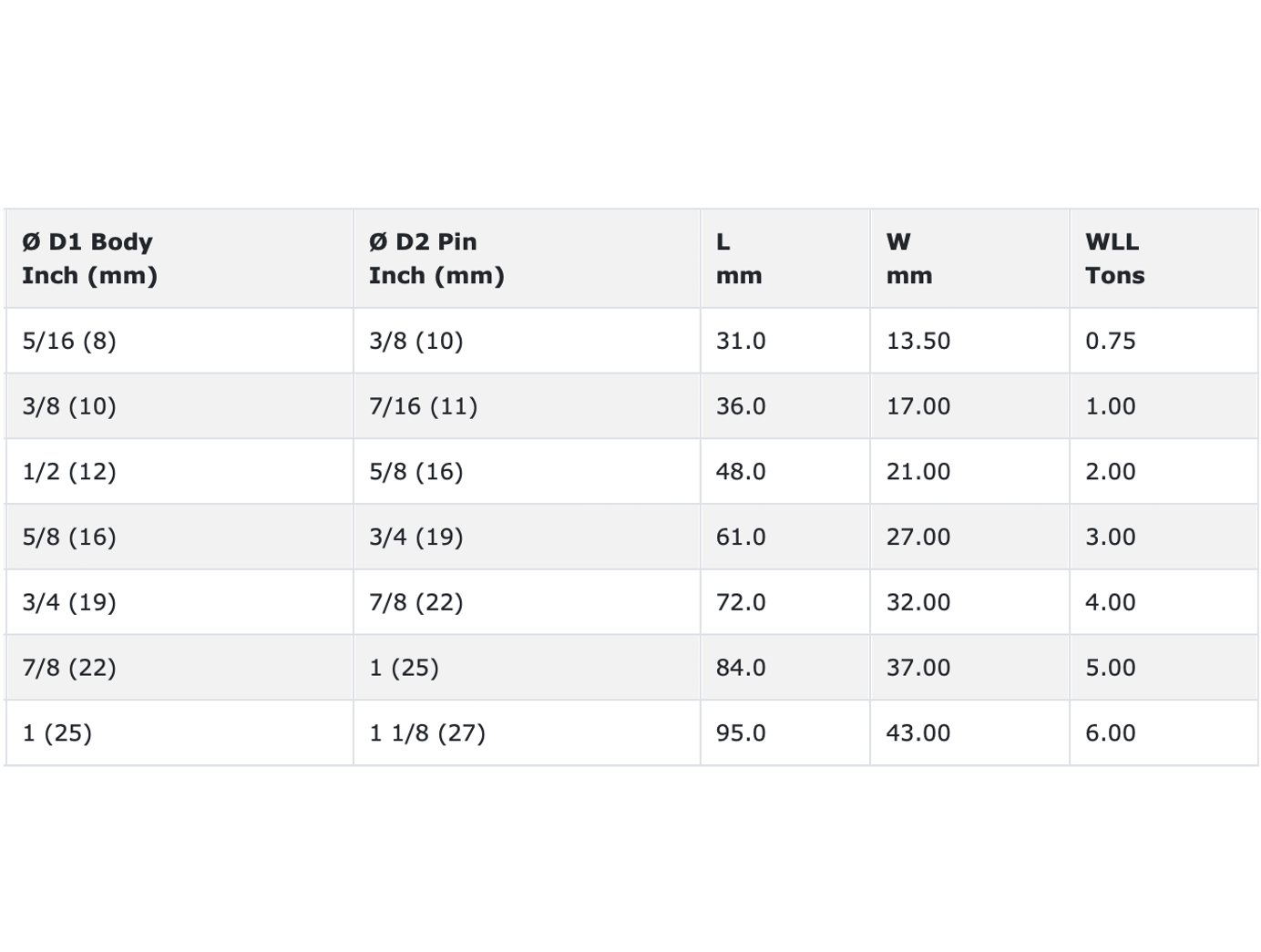Viewport: 1261px width, 952px height.
Task: Click the Ø D2 Pin header cell
Action: click(527, 259)
